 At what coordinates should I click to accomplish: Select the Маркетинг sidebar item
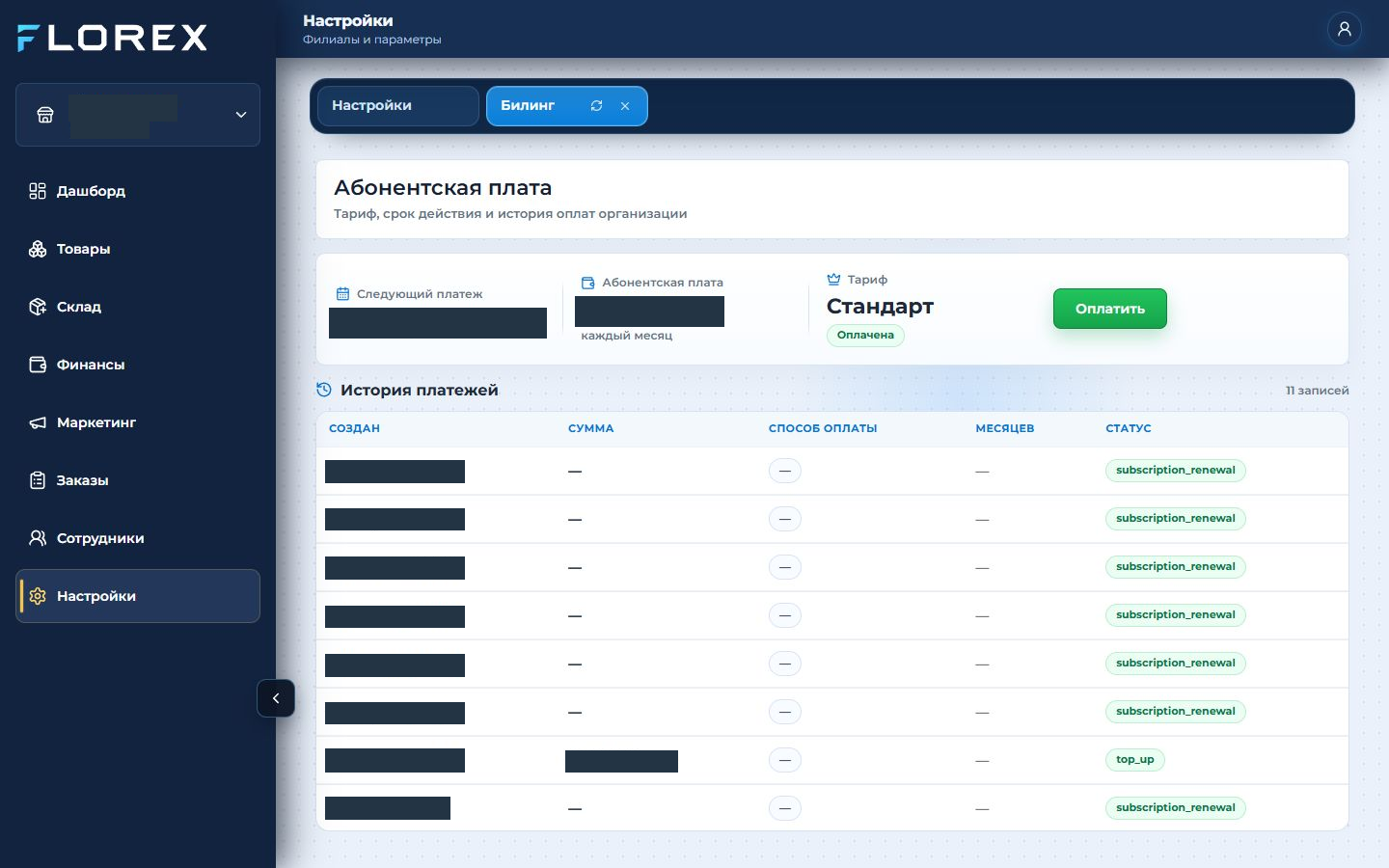point(138,422)
